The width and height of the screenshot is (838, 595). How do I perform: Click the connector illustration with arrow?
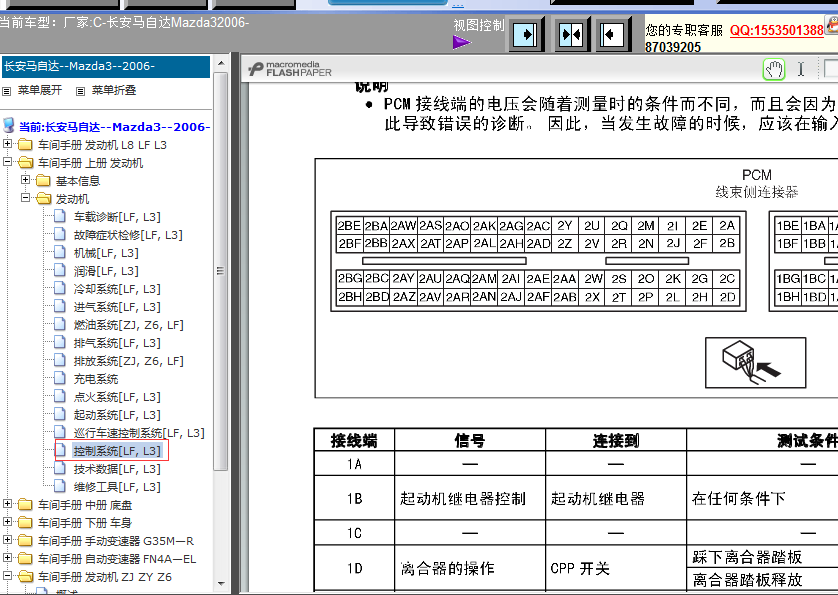coord(755,362)
